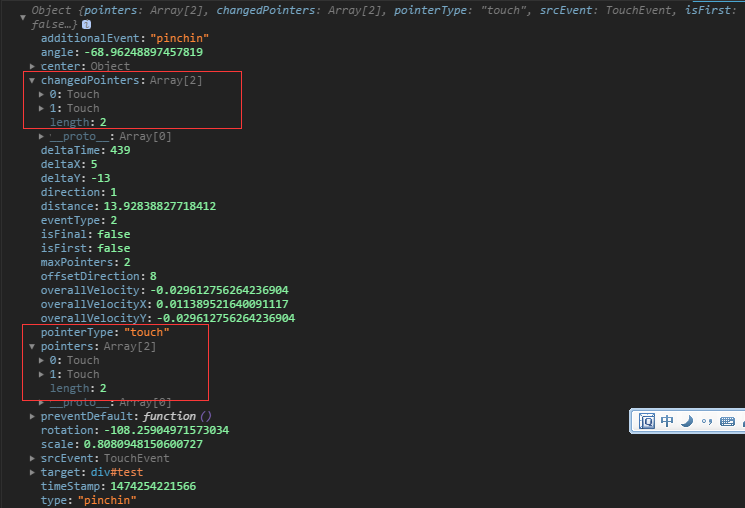The height and width of the screenshot is (508, 745).
Task: Collapse the pointers: Array[2] node
Action: coord(33,346)
